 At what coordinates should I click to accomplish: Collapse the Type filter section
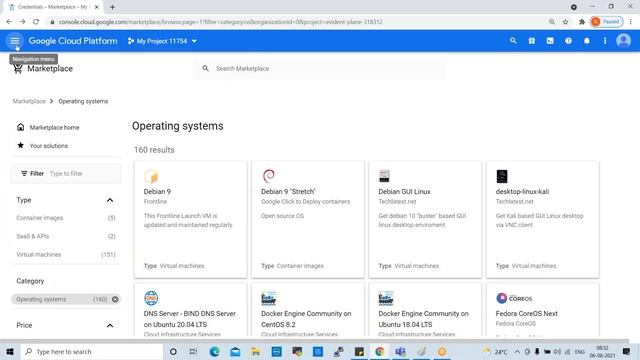[110, 200]
